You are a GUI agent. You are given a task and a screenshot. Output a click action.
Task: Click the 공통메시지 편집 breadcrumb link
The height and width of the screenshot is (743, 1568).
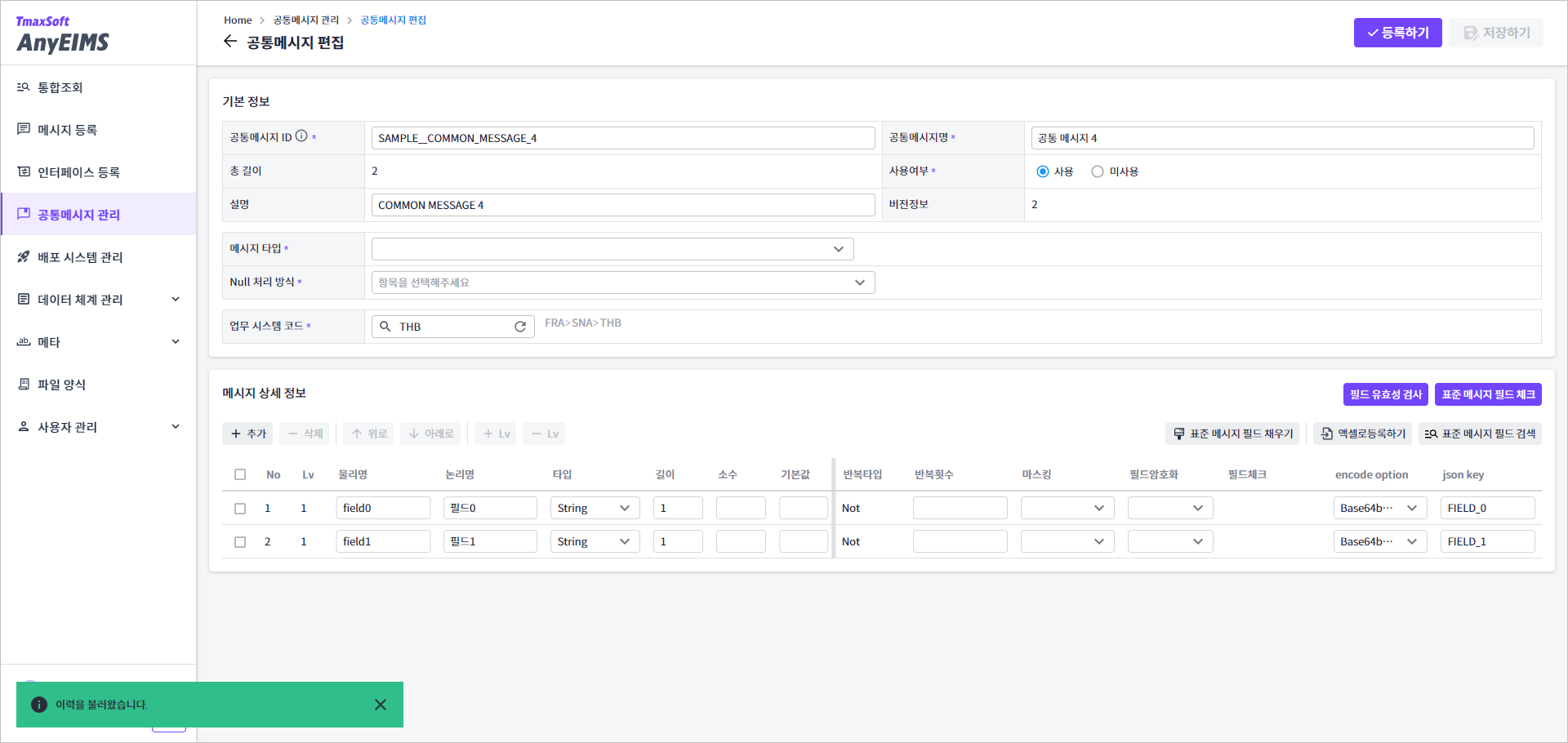click(394, 20)
